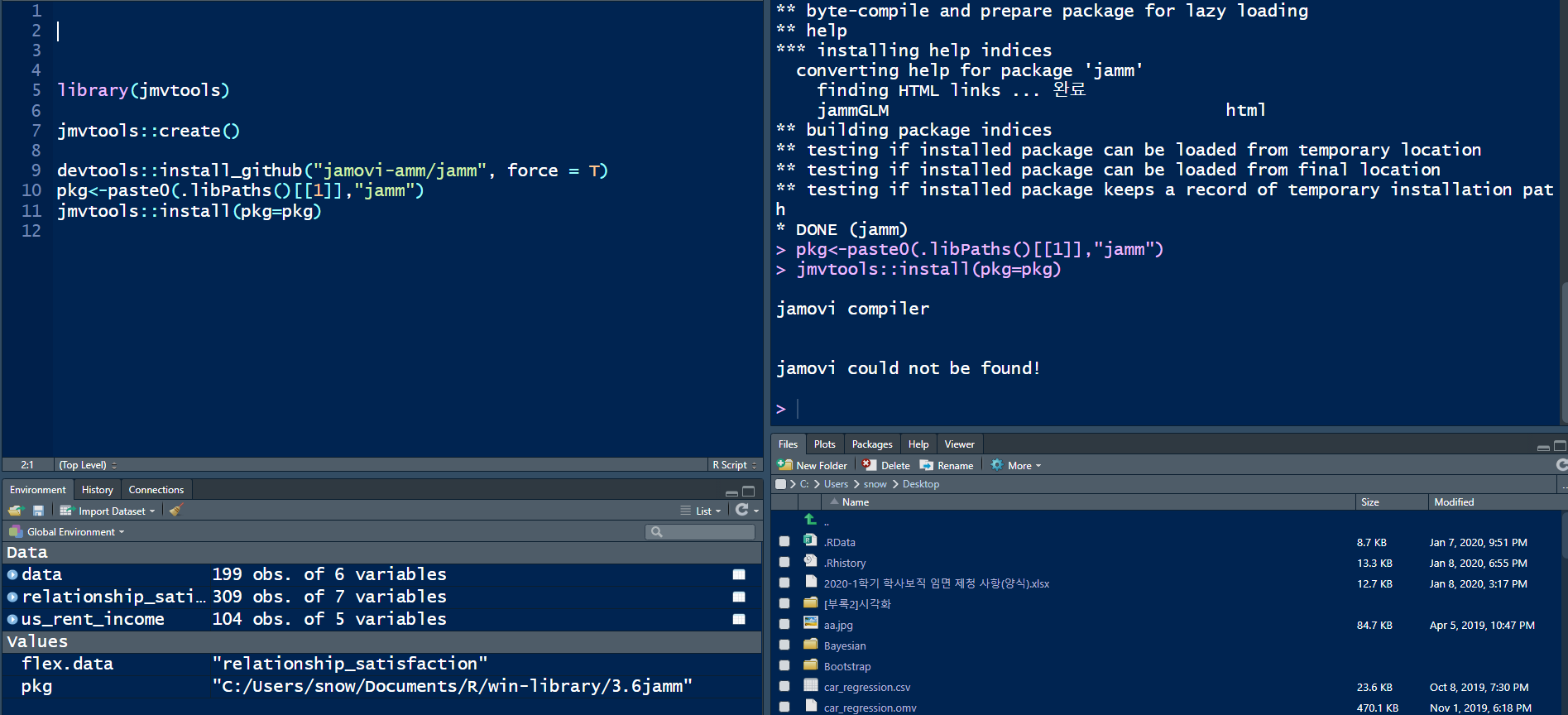Go up to parent directory green arrow
This screenshot has width=1568, height=715.
click(810, 520)
